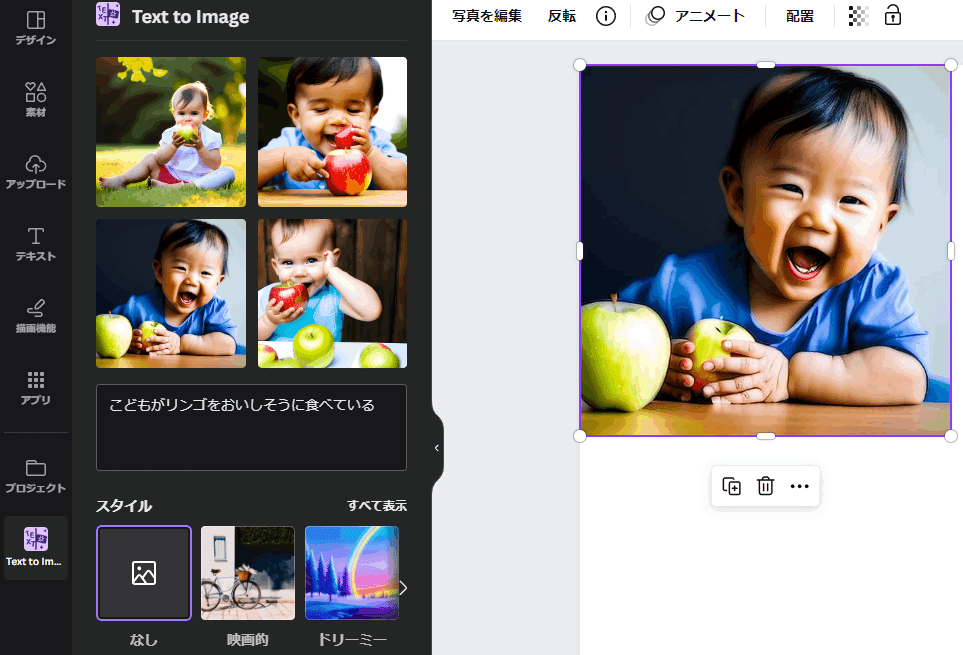Collapse the side panel with arrow handle

click(x=437, y=448)
